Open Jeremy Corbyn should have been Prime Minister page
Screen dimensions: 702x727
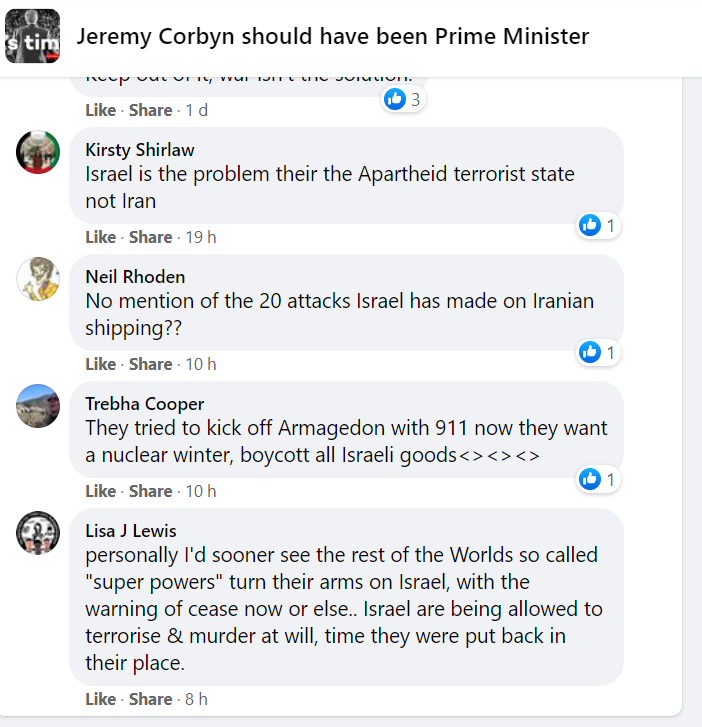coord(333,37)
